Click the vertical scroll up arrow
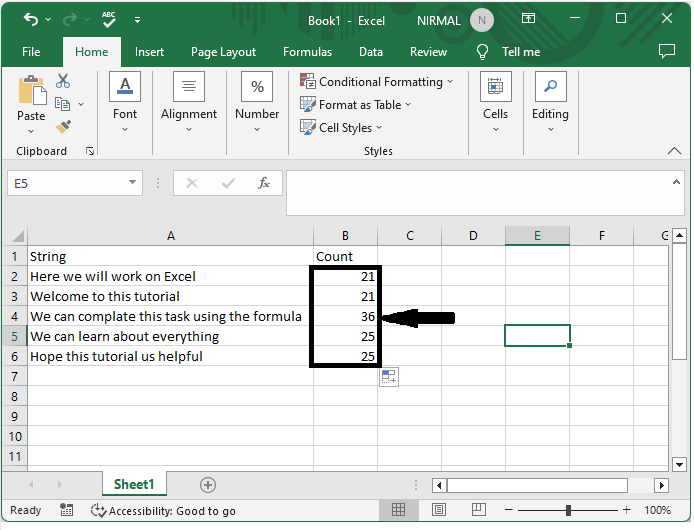Screen dimensions: 694x530 tap(679, 235)
